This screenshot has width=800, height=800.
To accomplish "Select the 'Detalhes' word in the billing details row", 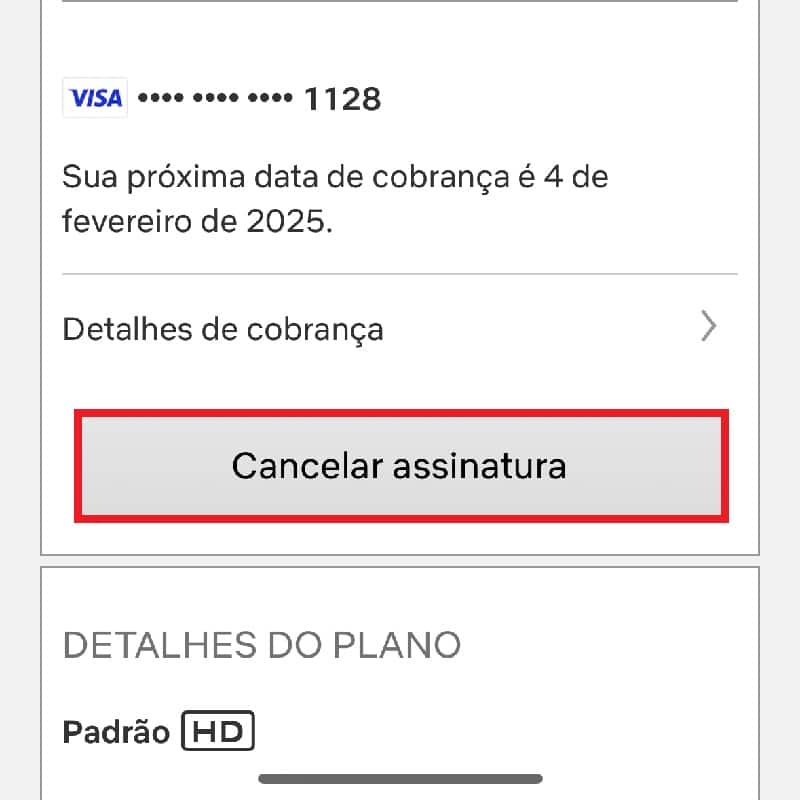I will click(128, 329).
